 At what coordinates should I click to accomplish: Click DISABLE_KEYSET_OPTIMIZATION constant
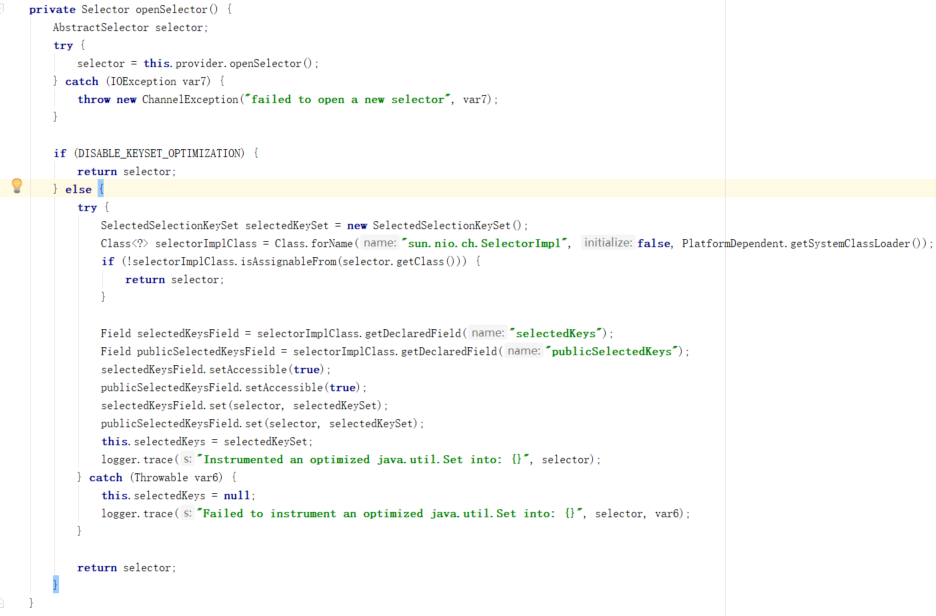tap(159, 153)
